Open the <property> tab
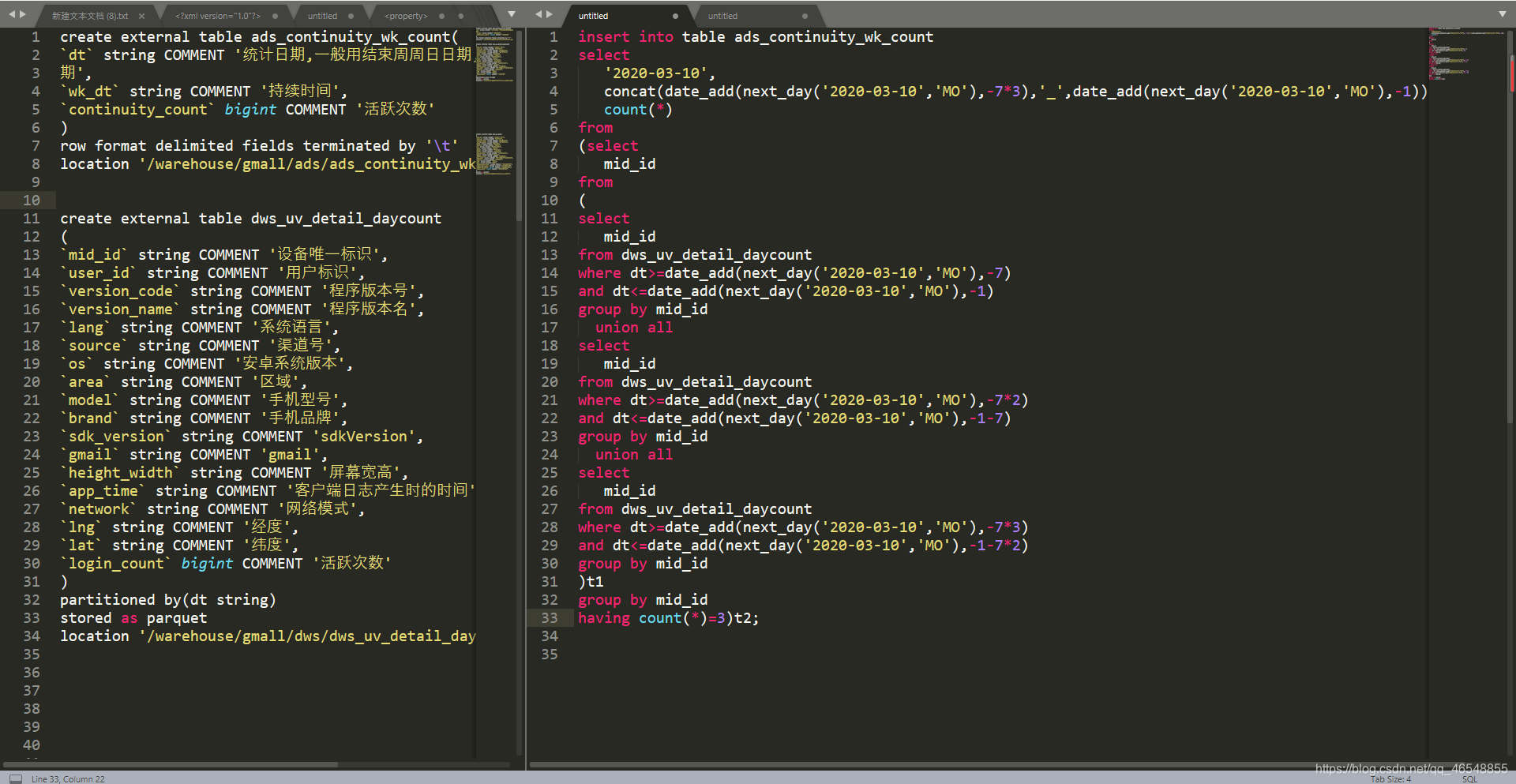 click(x=406, y=16)
